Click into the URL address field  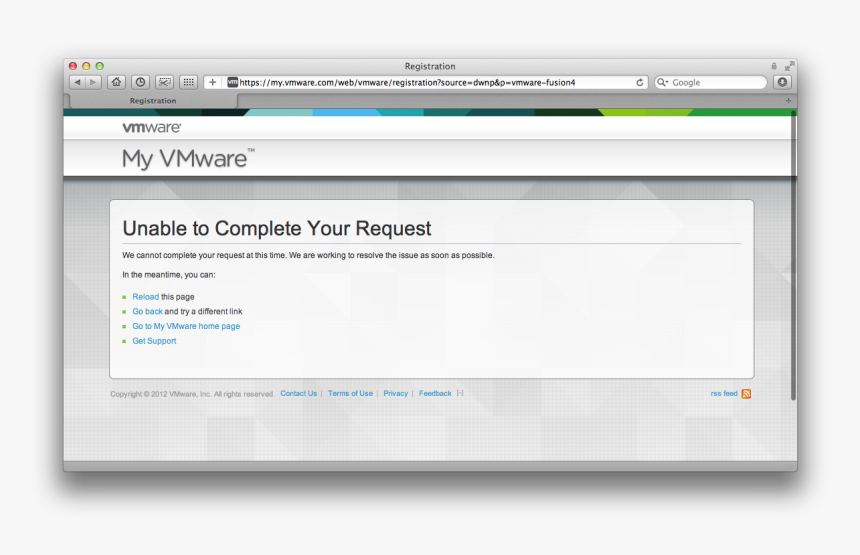pos(430,82)
